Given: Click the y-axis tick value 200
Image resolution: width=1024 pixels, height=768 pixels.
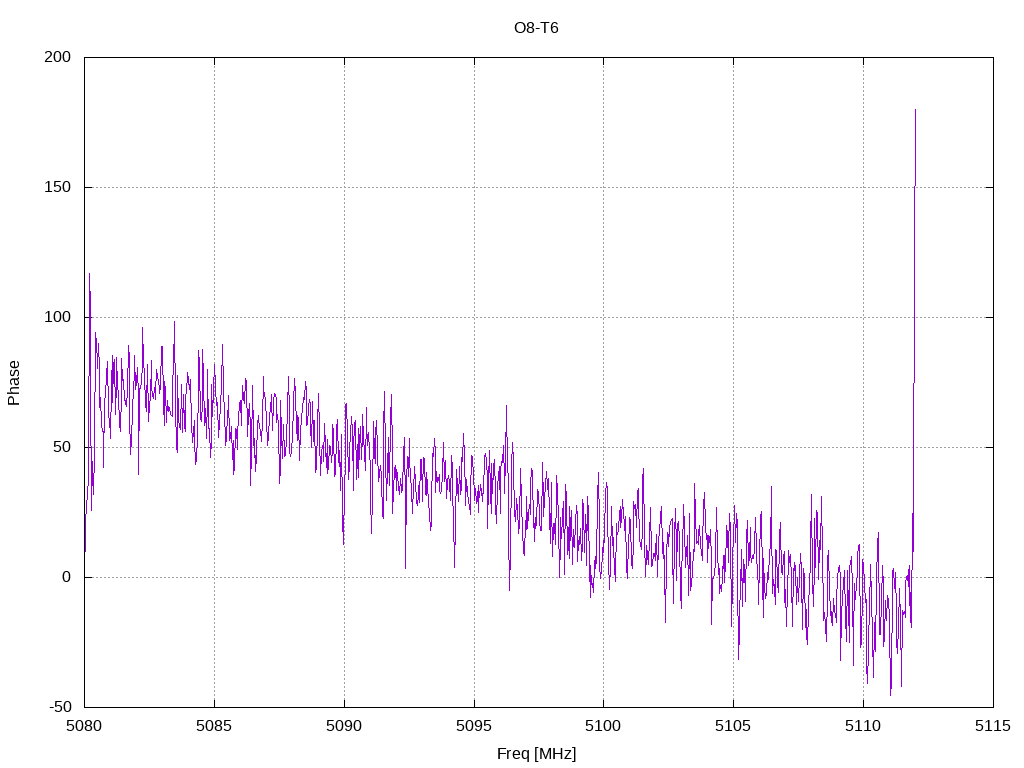Looking at the screenshot, I should pyautogui.click(x=57, y=57).
